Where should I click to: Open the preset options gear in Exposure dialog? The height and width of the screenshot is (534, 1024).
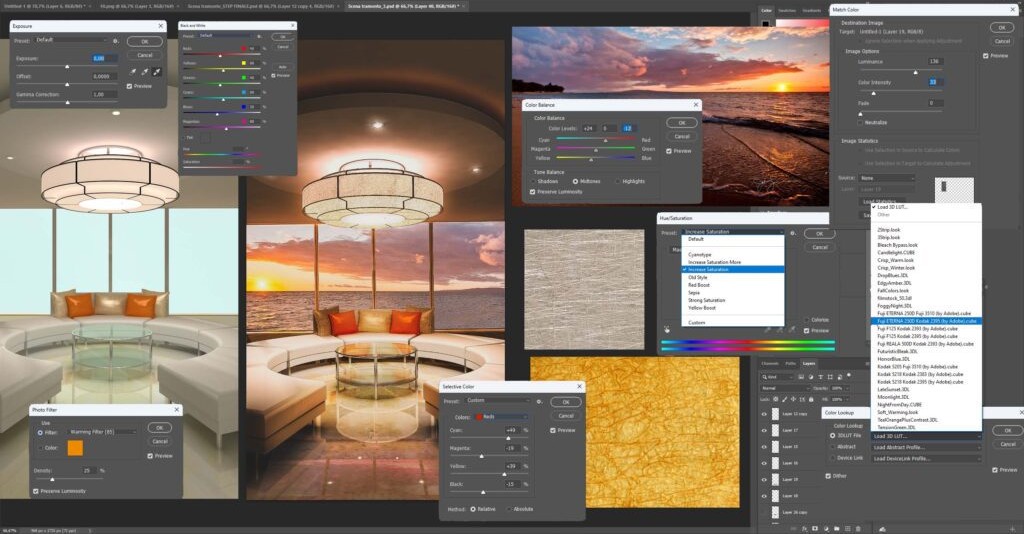pyautogui.click(x=116, y=40)
